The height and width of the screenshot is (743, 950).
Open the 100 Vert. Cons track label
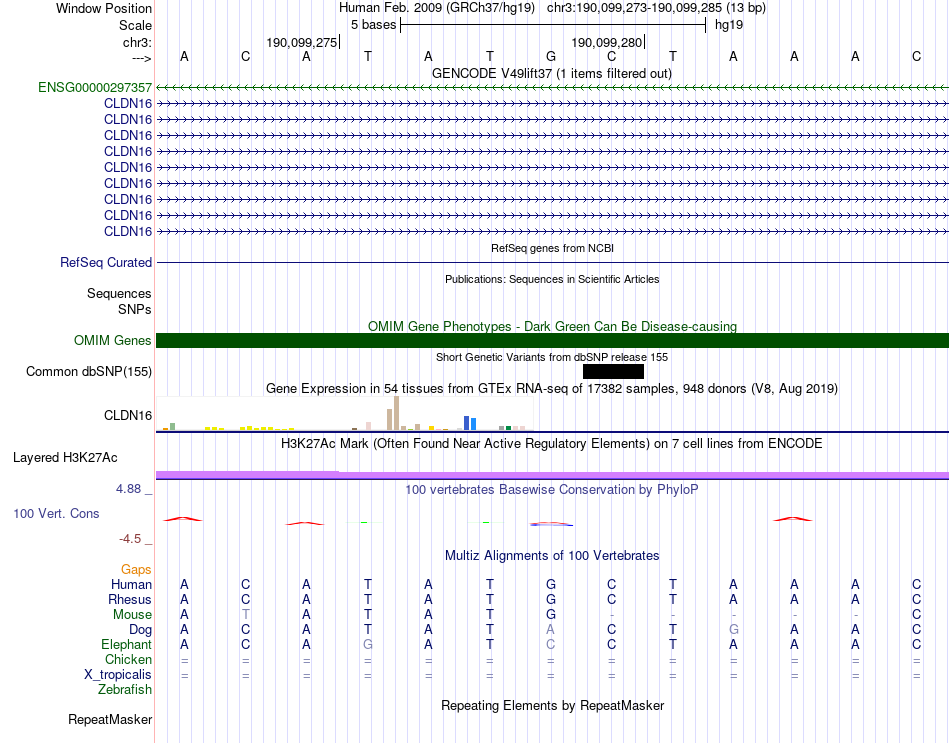[56, 513]
